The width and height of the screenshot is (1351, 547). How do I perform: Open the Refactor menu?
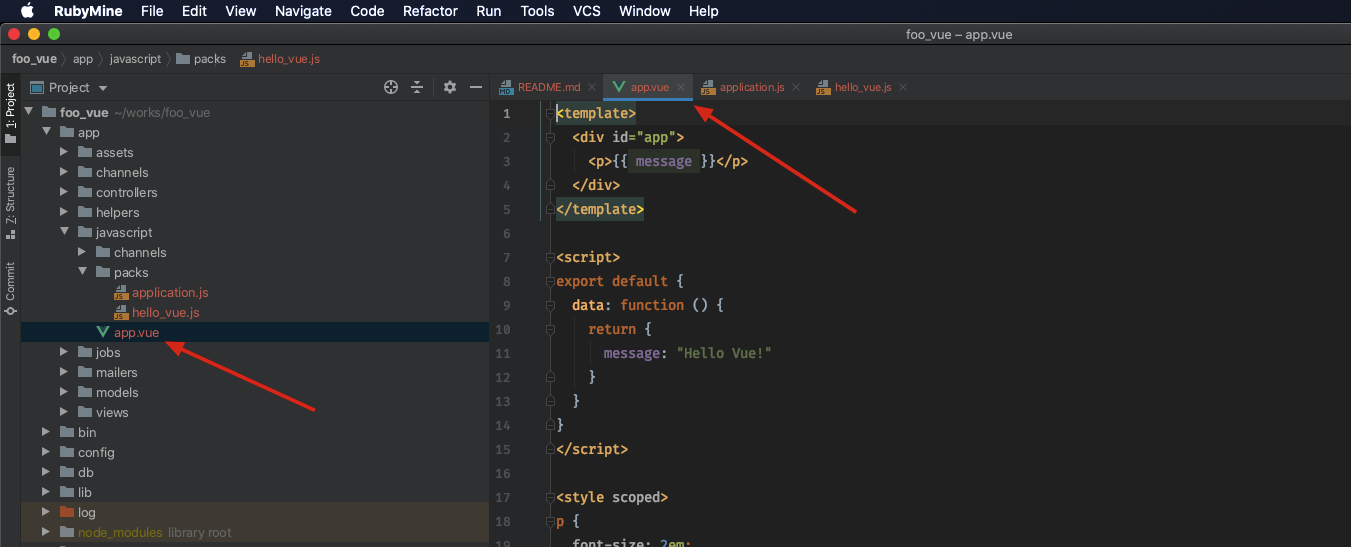430,11
